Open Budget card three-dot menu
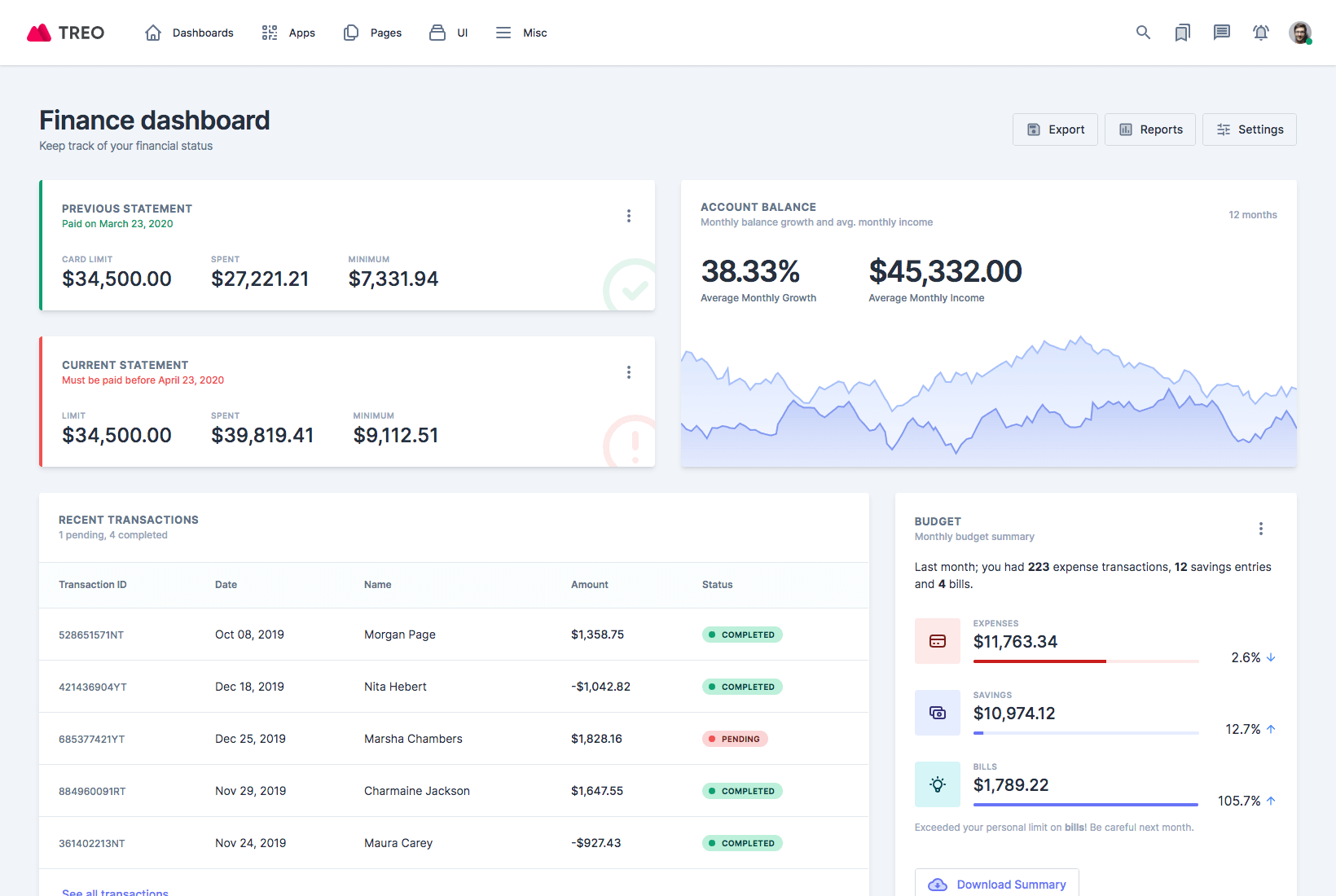The image size is (1336, 896). pos(1260,529)
